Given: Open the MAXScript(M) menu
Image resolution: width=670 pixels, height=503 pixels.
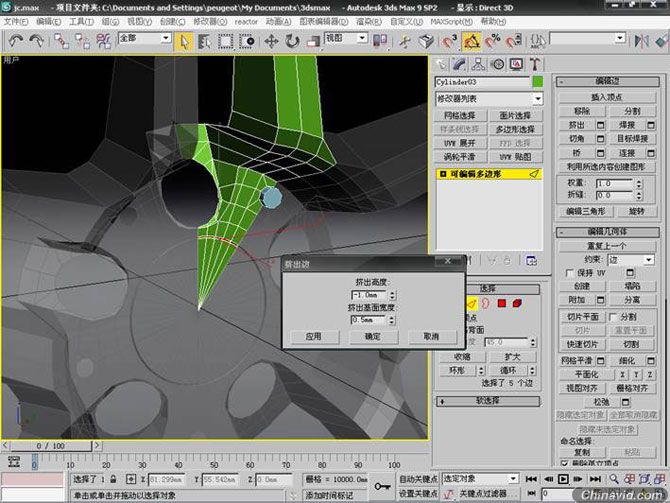Looking at the screenshot, I should (x=451, y=21).
